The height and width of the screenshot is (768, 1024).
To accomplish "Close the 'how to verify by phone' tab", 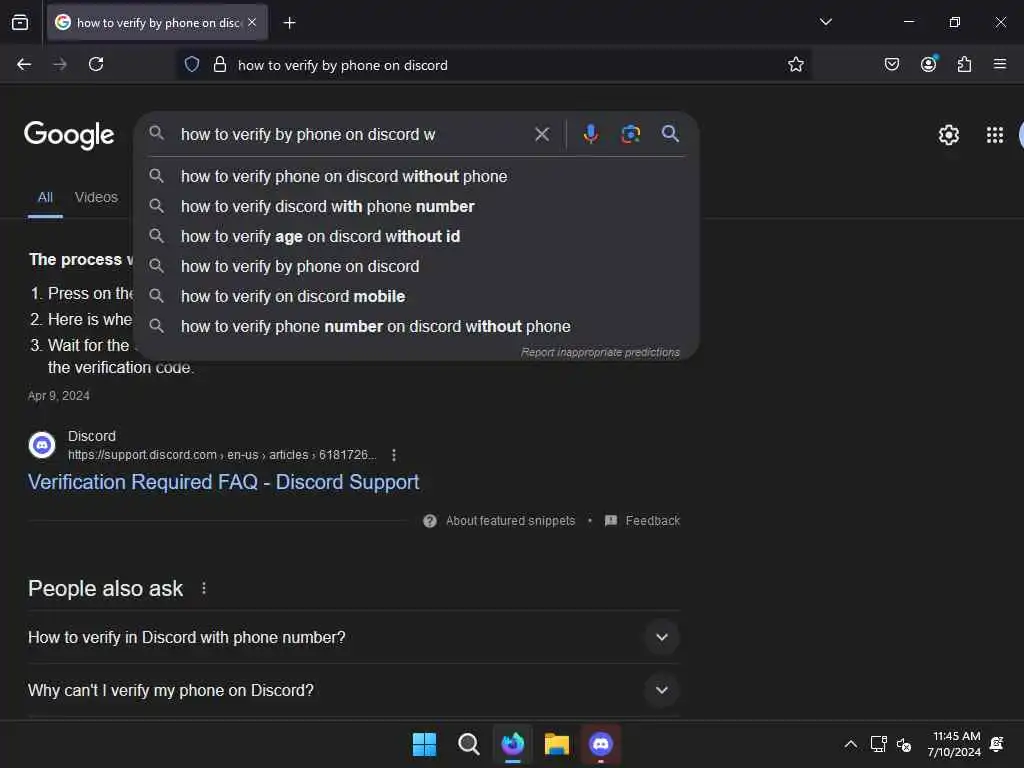I will pyautogui.click(x=252, y=22).
